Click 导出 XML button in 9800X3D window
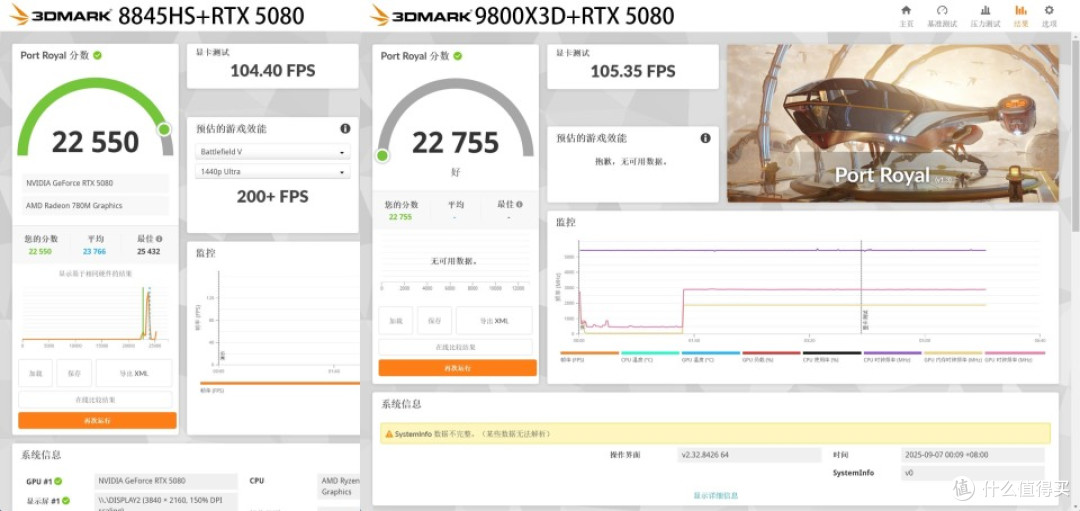The height and width of the screenshot is (511, 1080). pyautogui.click(x=495, y=321)
